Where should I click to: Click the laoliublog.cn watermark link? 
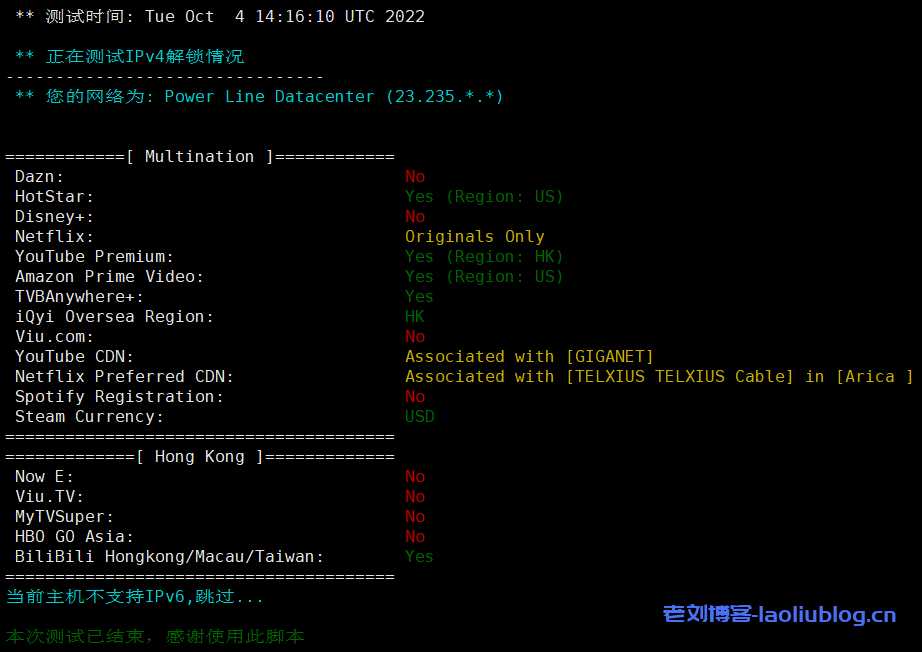click(x=779, y=614)
